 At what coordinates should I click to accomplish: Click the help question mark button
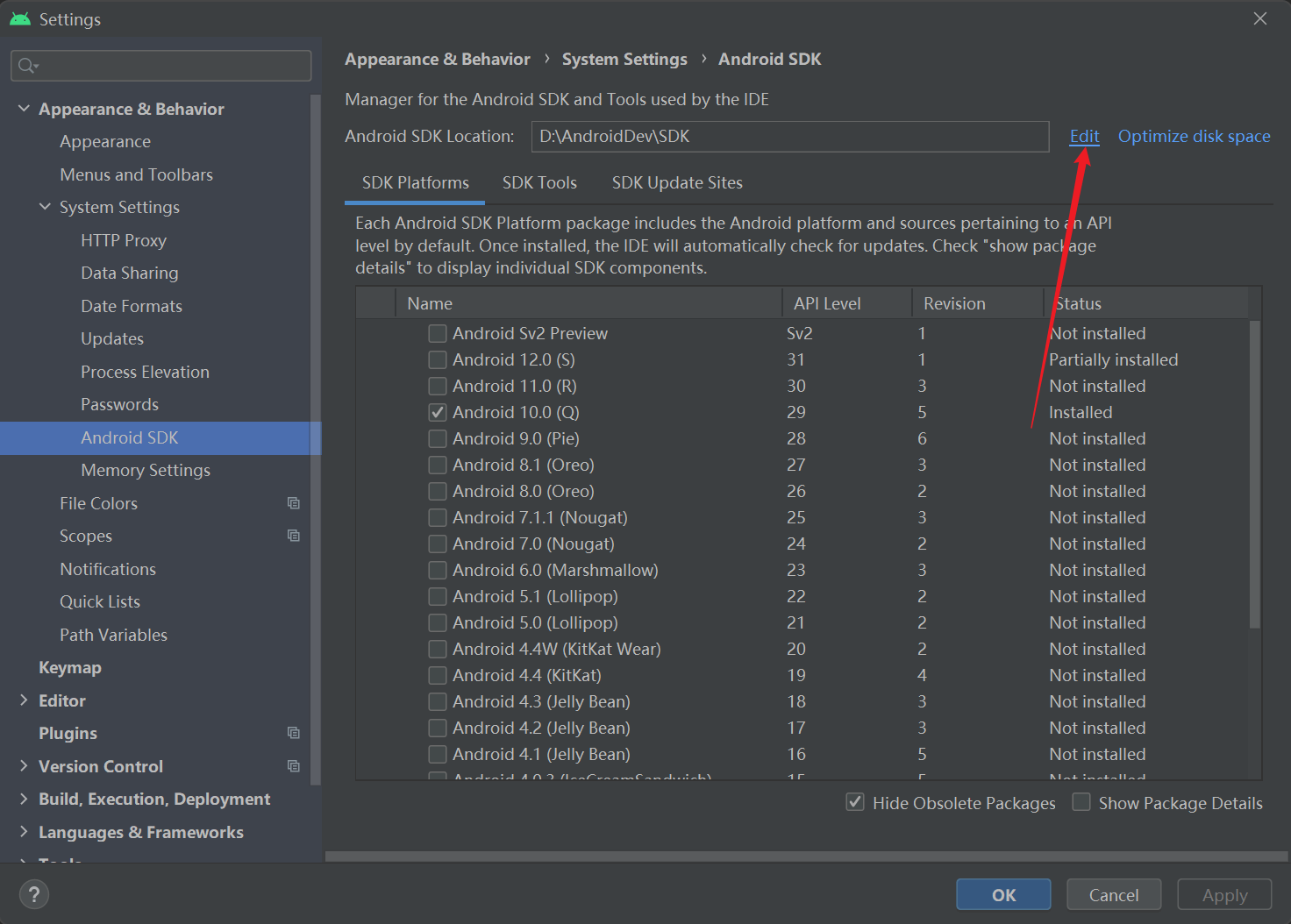coord(34,894)
